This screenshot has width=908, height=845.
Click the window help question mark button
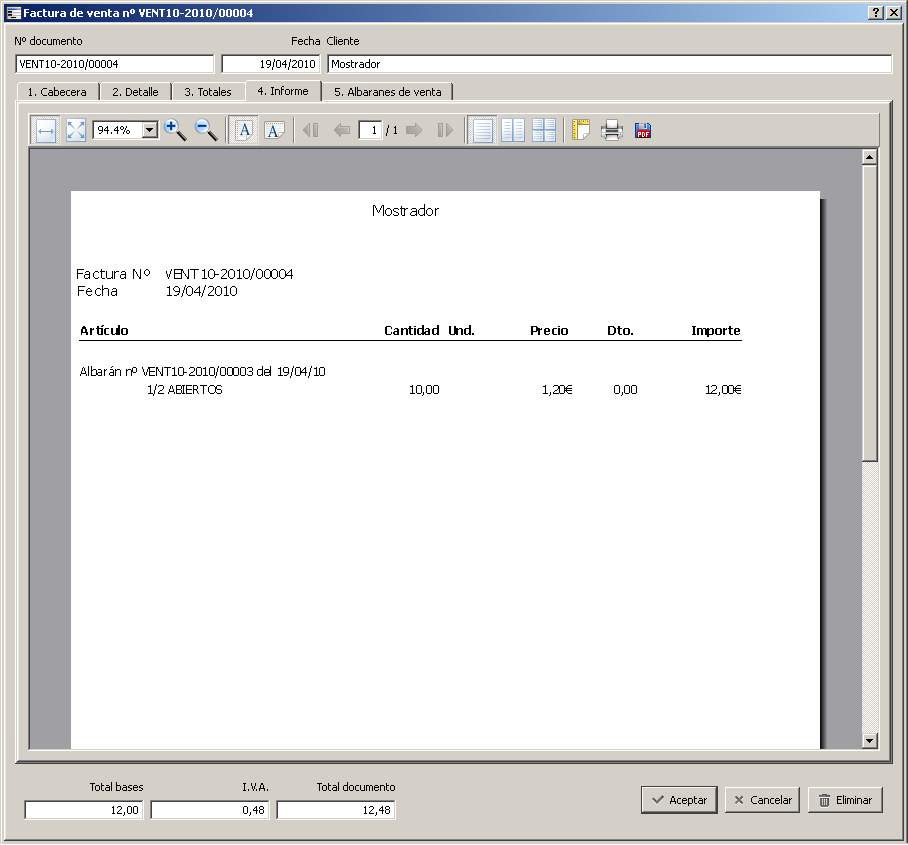click(x=876, y=13)
